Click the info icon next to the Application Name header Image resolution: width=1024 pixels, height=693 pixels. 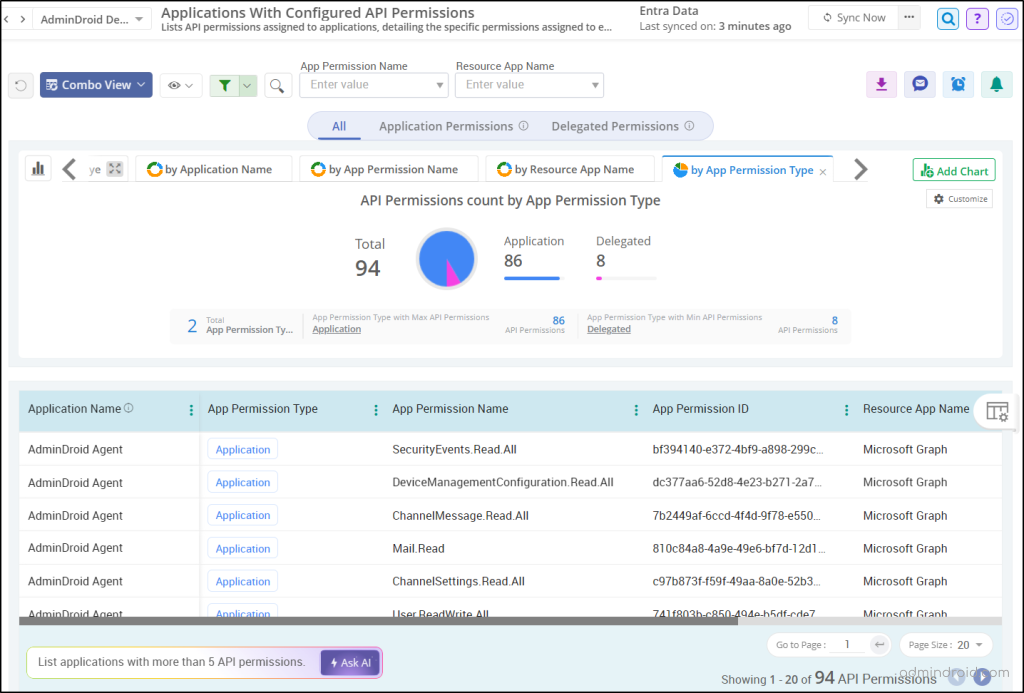coord(129,408)
